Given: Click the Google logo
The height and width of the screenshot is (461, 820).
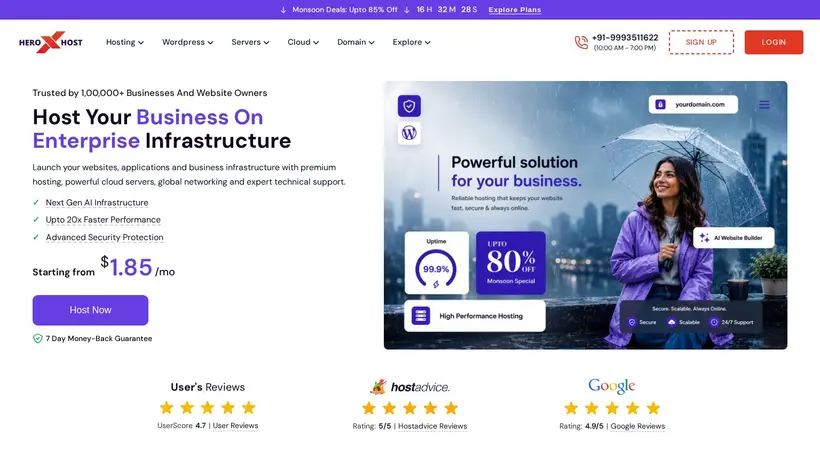Looking at the screenshot, I should 612,386.
